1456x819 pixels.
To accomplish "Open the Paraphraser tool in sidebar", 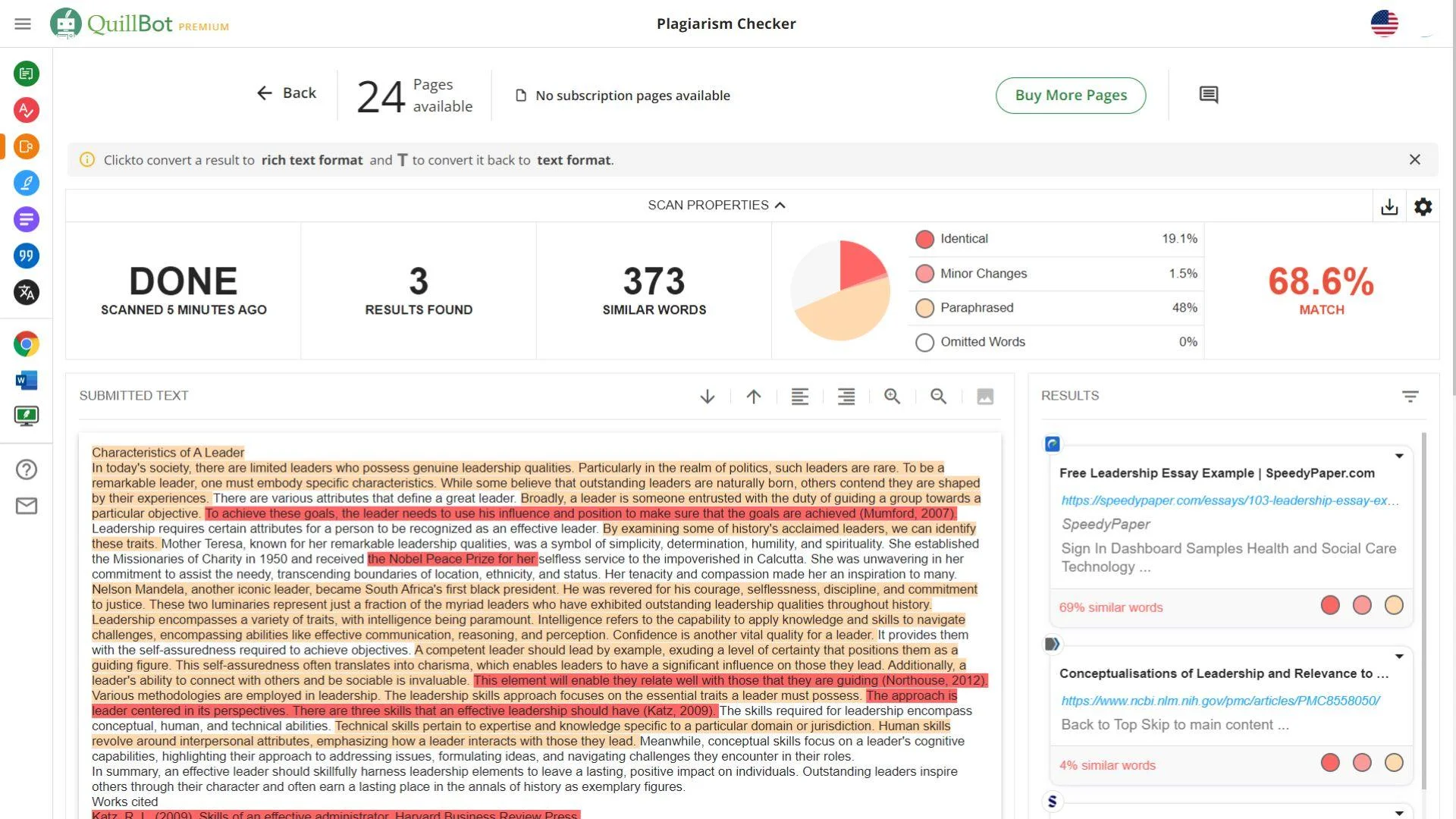I will click(27, 74).
